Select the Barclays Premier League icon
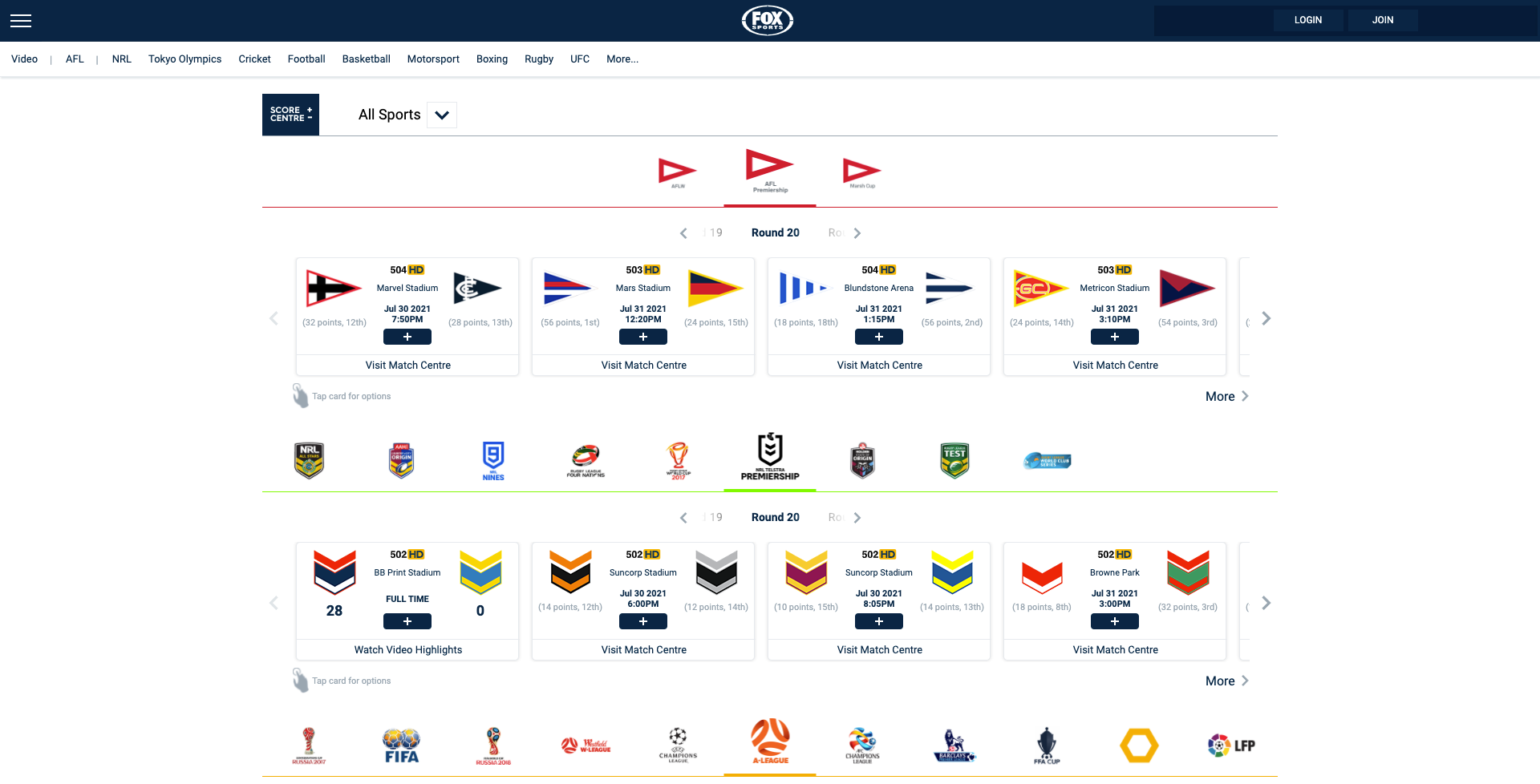1540x784 pixels. coord(954,746)
